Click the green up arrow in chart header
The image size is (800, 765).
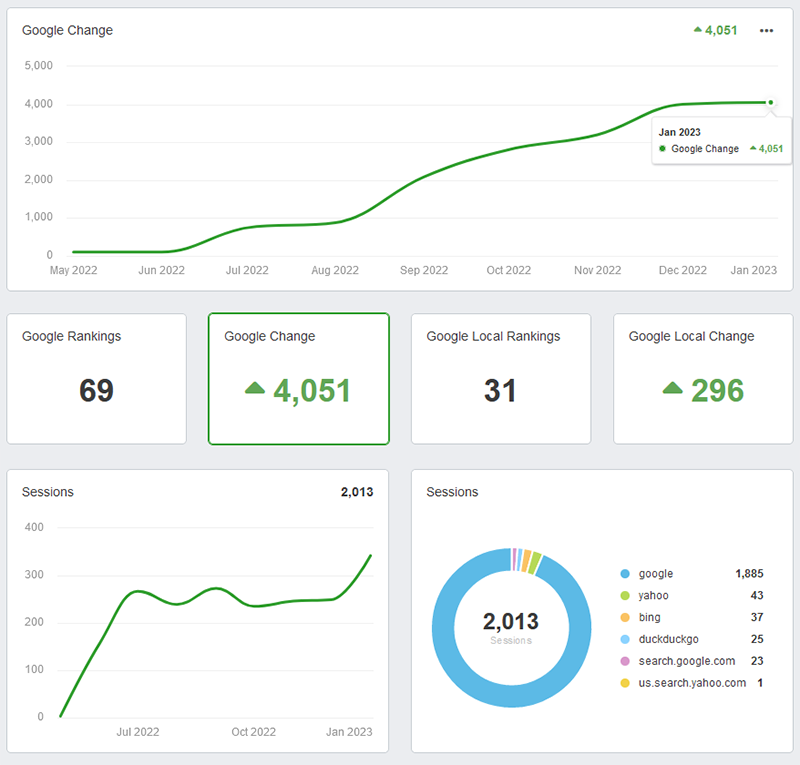click(698, 31)
